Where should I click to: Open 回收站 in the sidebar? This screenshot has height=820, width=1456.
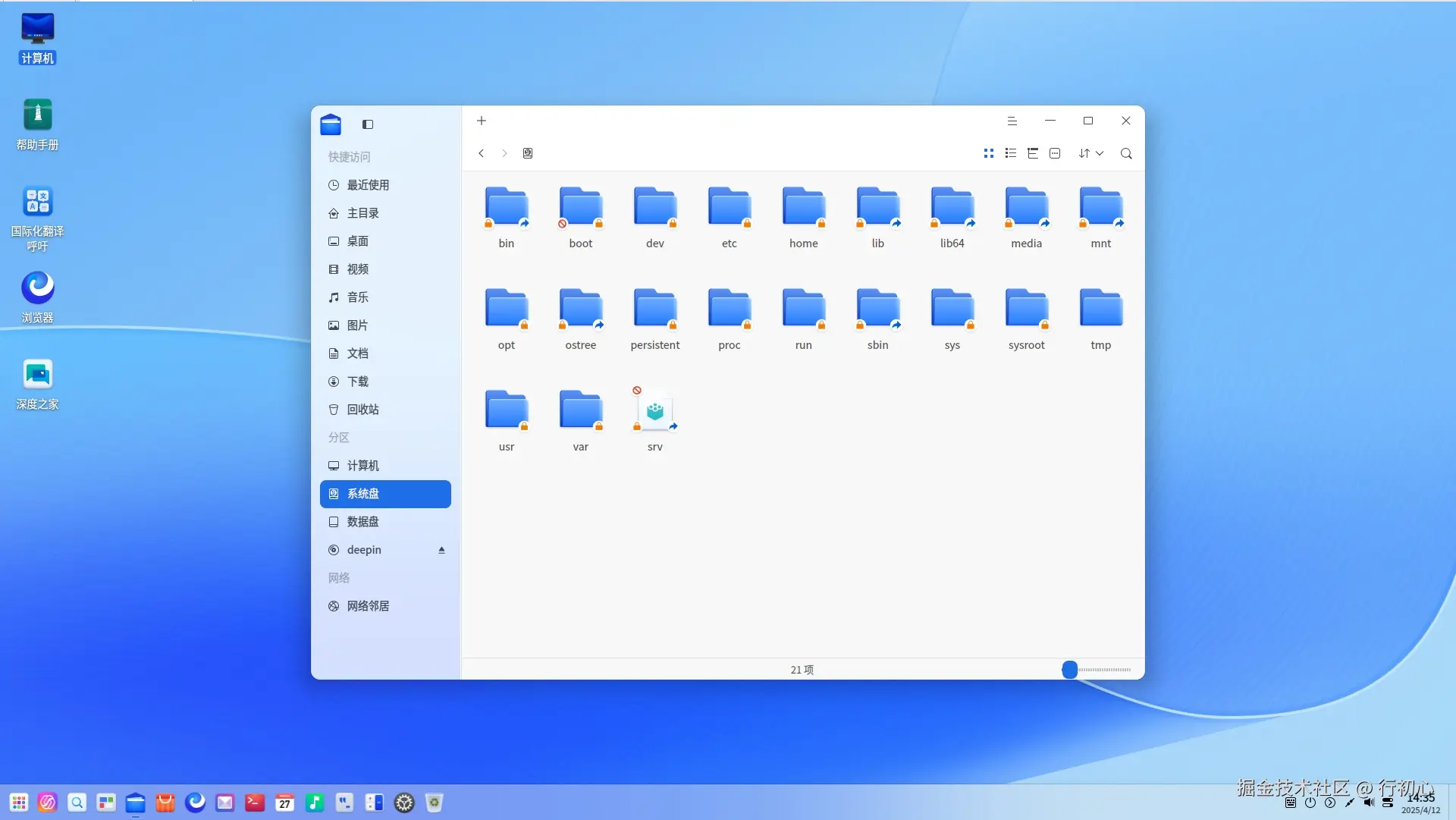tap(362, 410)
